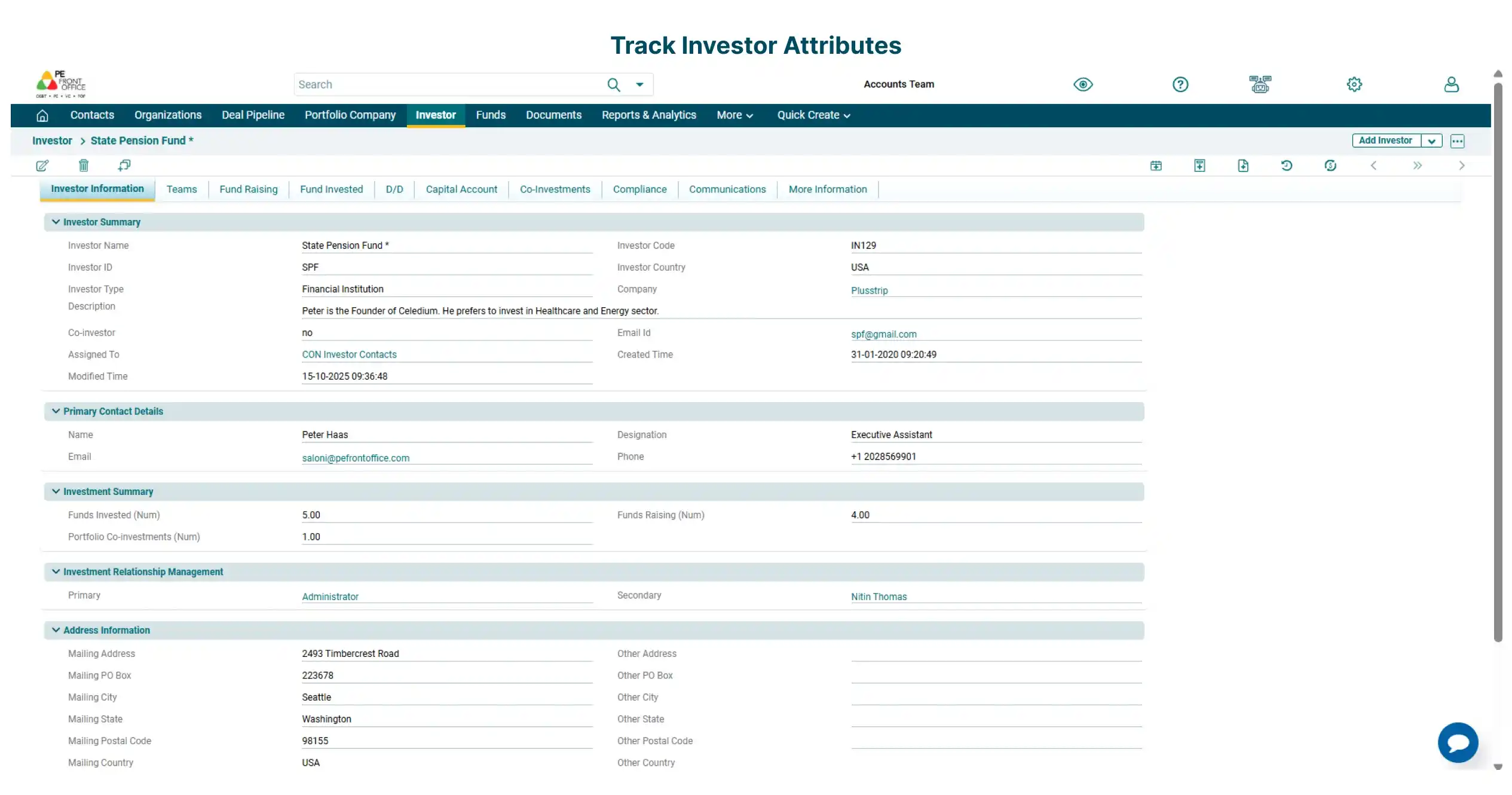Open the chat widget bubble
The height and width of the screenshot is (795, 1512).
[1458, 742]
